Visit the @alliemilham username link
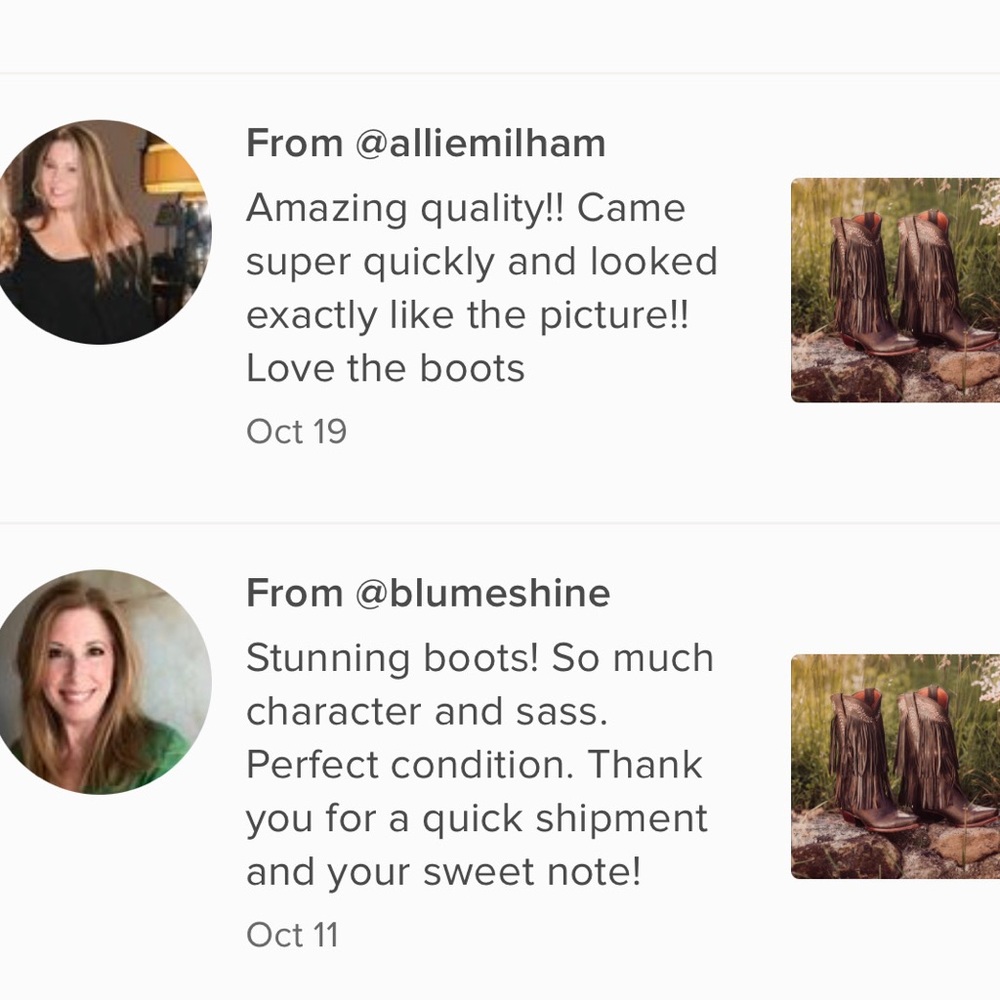Screen dimensions: 1000x1000 coord(480,143)
